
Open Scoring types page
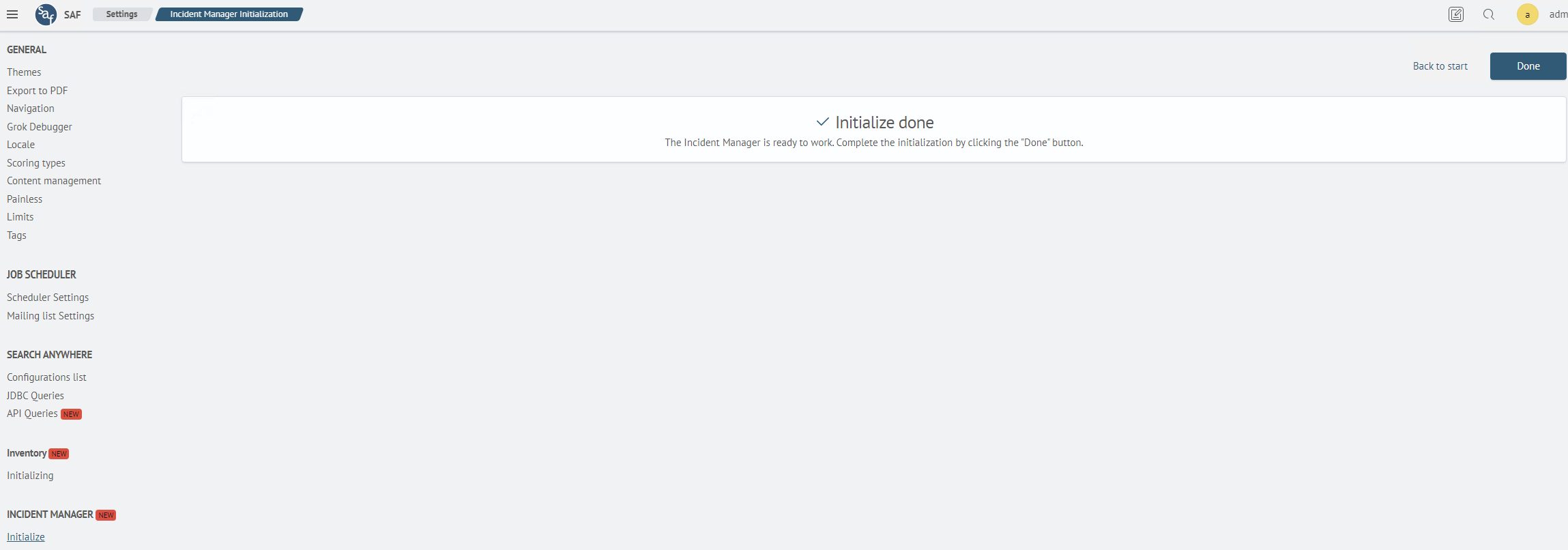tap(36, 163)
